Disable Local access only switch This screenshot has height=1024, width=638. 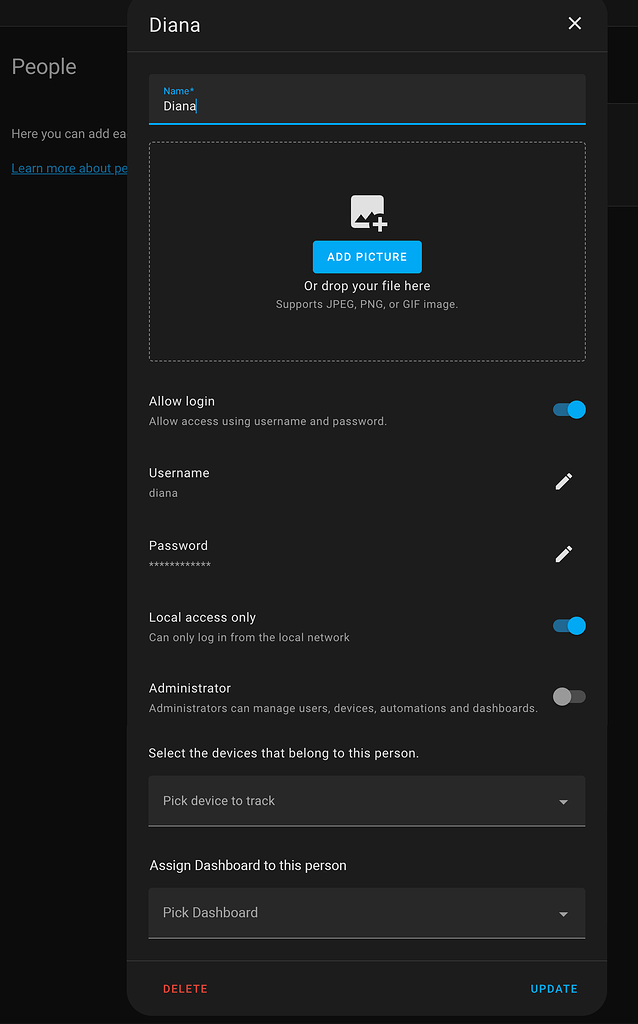click(569, 626)
